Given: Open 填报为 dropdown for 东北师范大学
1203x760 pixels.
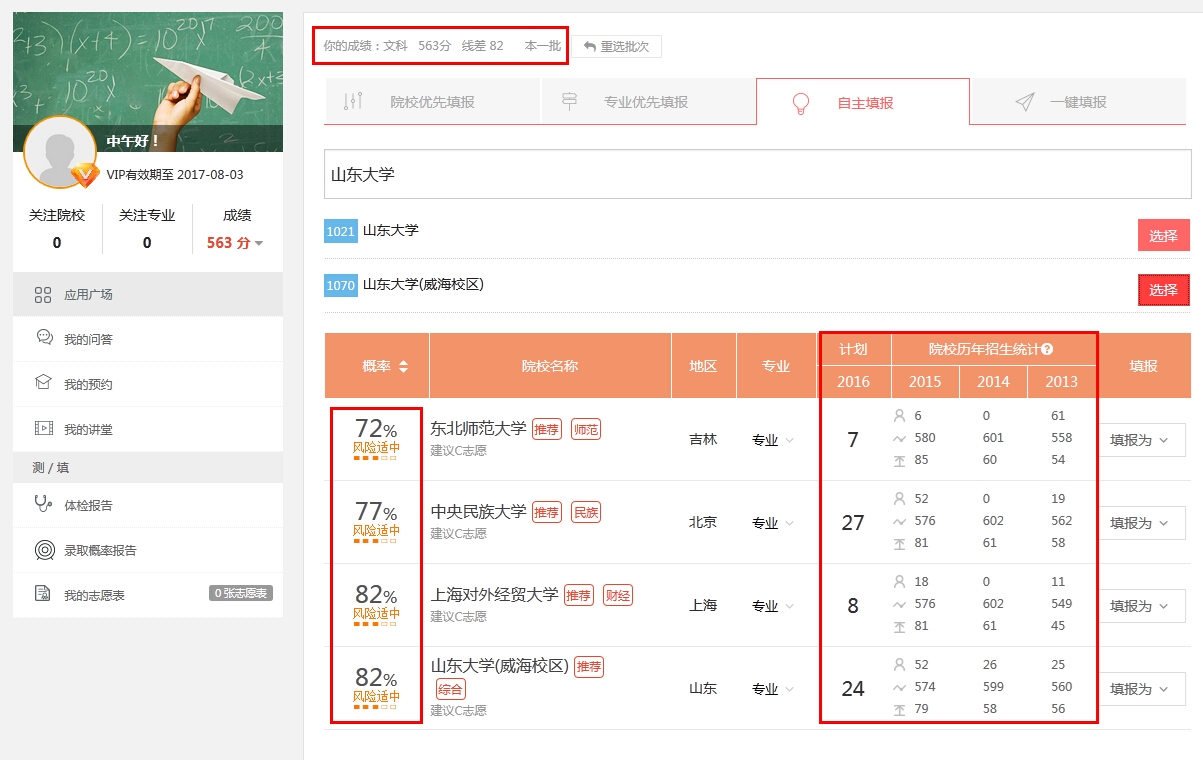Looking at the screenshot, I should pos(1142,440).
